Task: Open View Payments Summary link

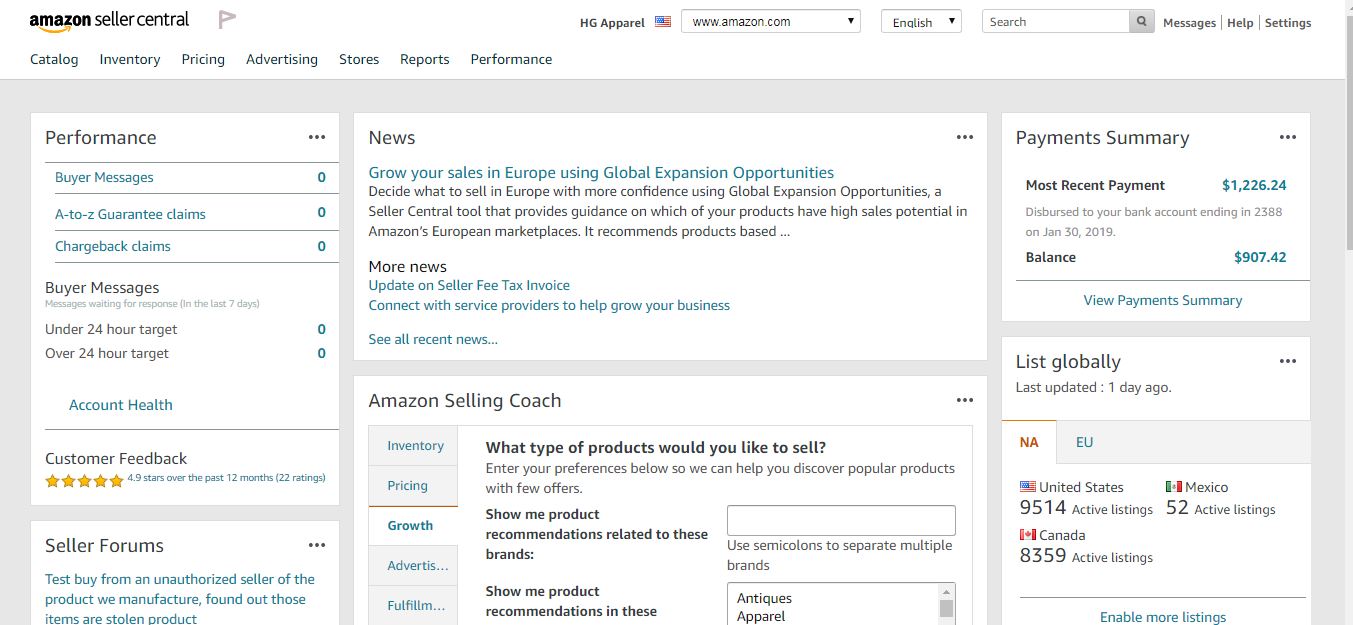Action: coord(1163,300)
